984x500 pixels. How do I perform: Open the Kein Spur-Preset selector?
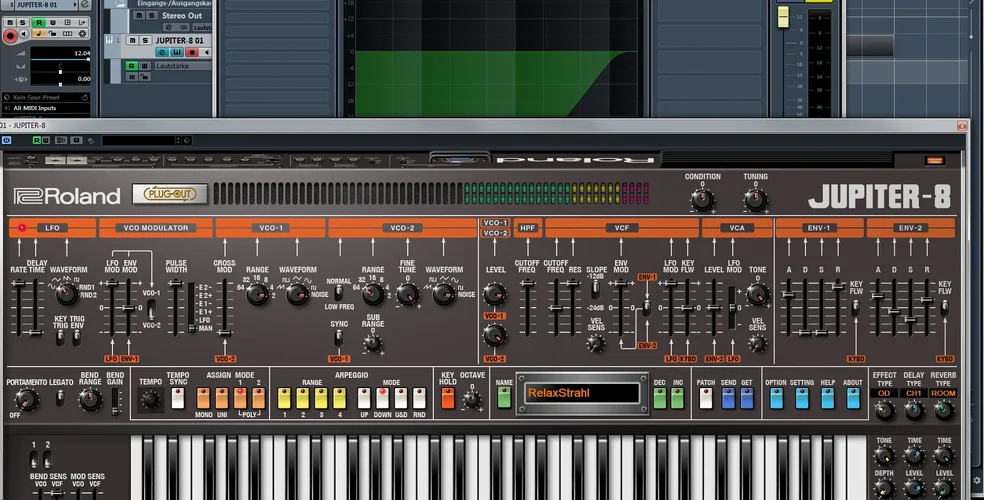point(46,97)
